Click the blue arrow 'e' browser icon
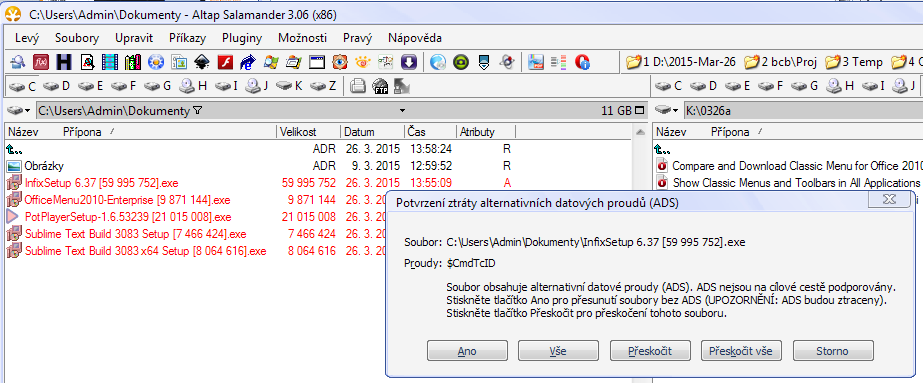923x383 pixels. pos(248,62)
